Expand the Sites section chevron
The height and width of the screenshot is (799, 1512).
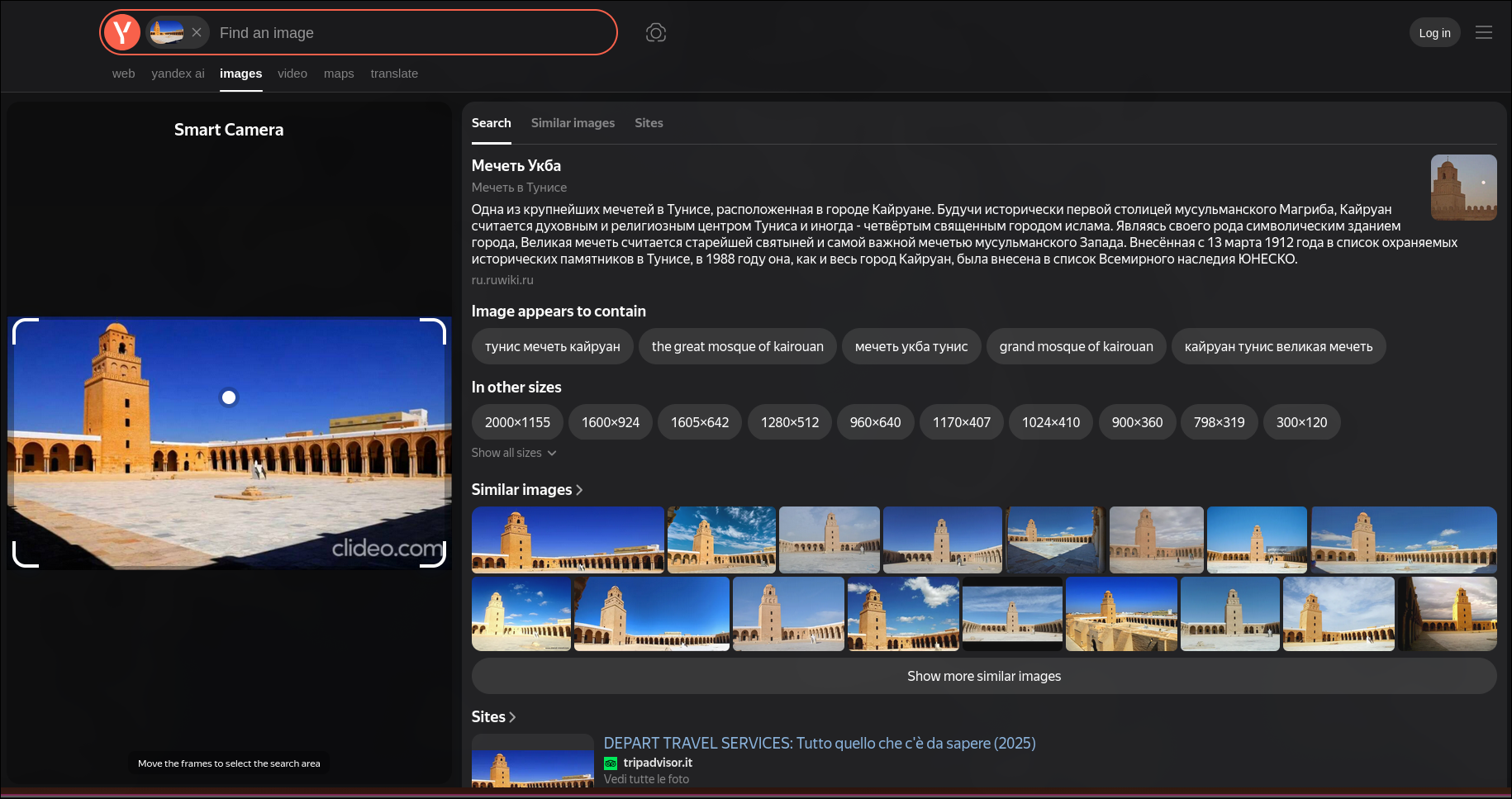tap(513, 717)
